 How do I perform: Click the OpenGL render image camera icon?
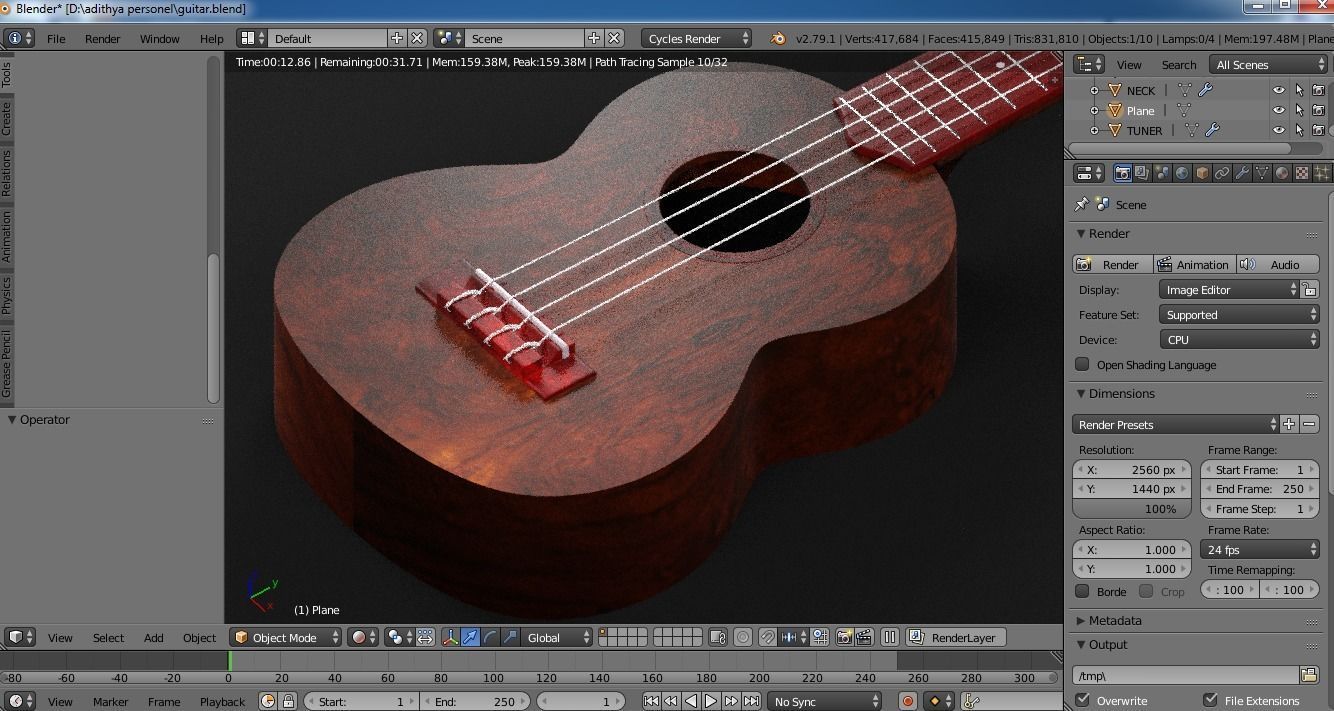pyautogui.click(x=844, y=637)
